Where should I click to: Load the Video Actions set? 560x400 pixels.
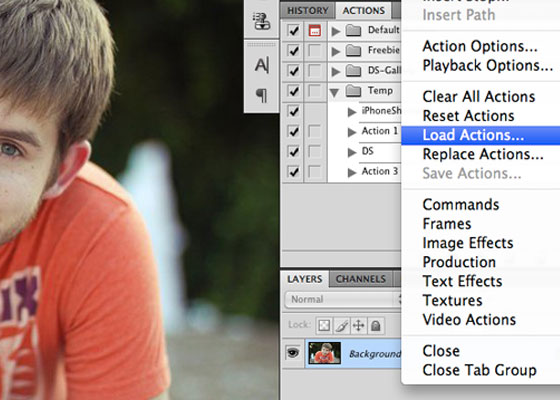tap(469, 320)
